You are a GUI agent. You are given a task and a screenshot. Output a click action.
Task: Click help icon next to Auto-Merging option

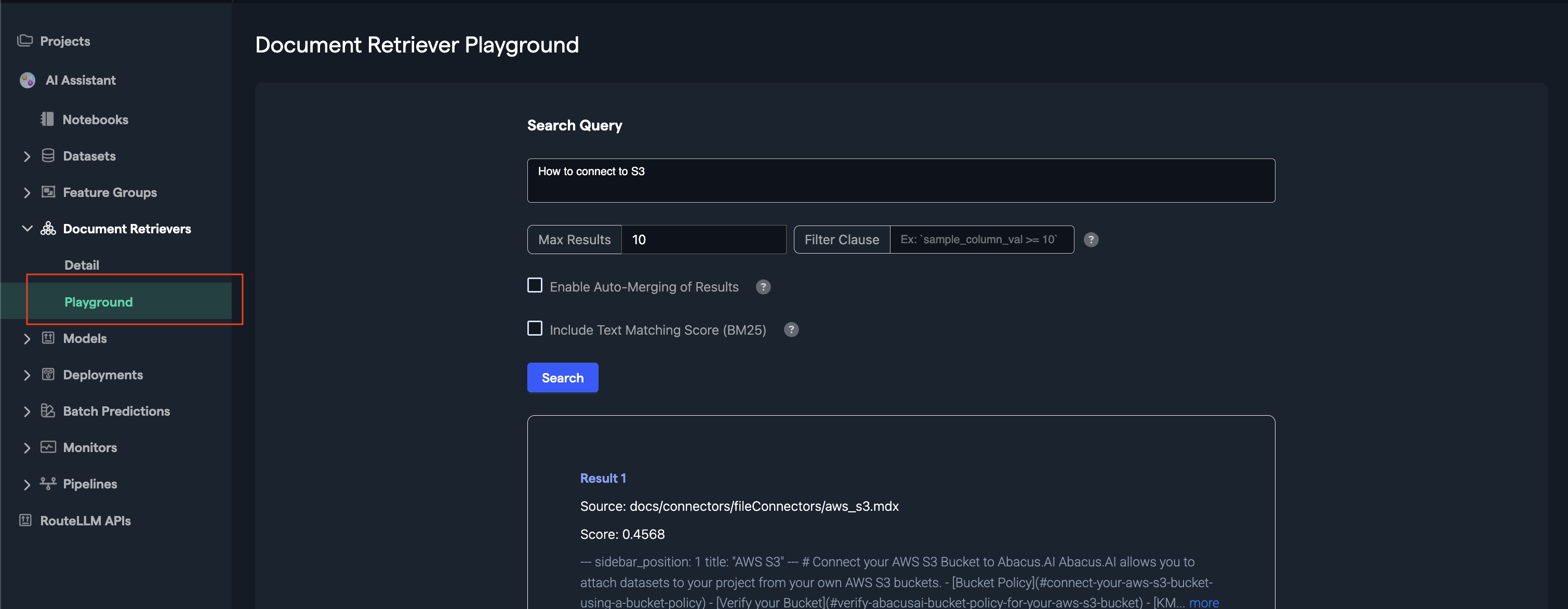coord(763,287)
